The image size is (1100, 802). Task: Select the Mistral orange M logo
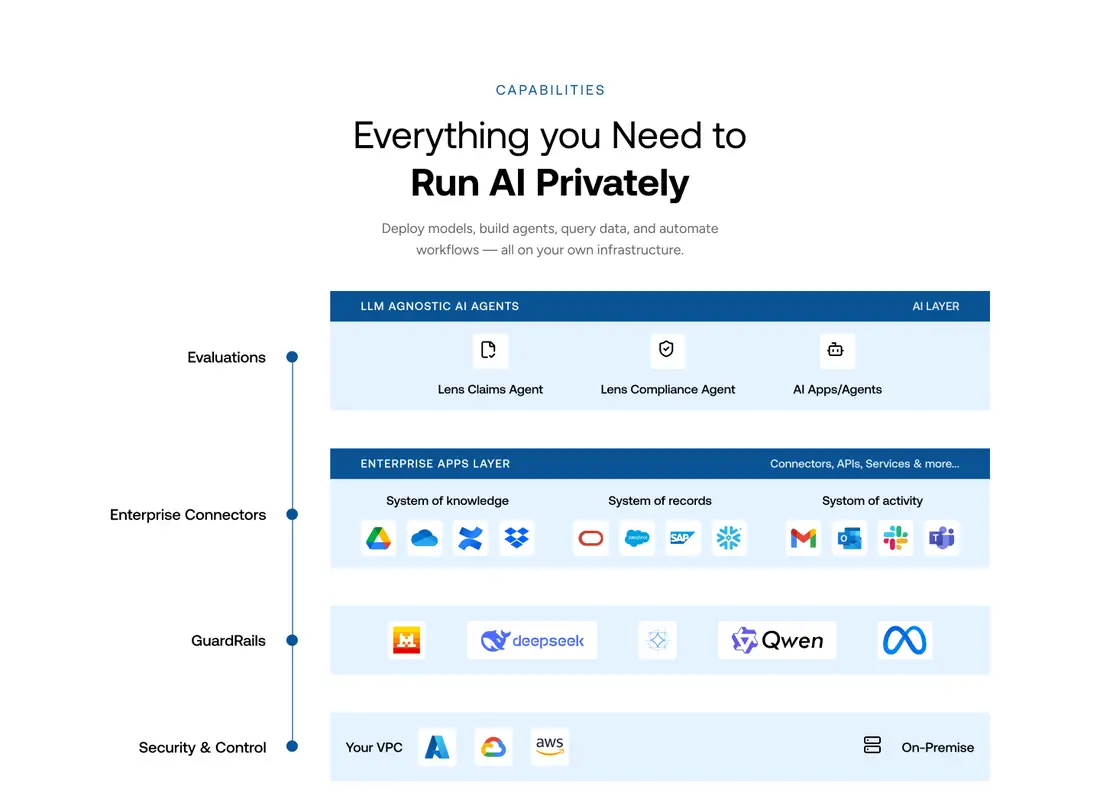(407, 640)
